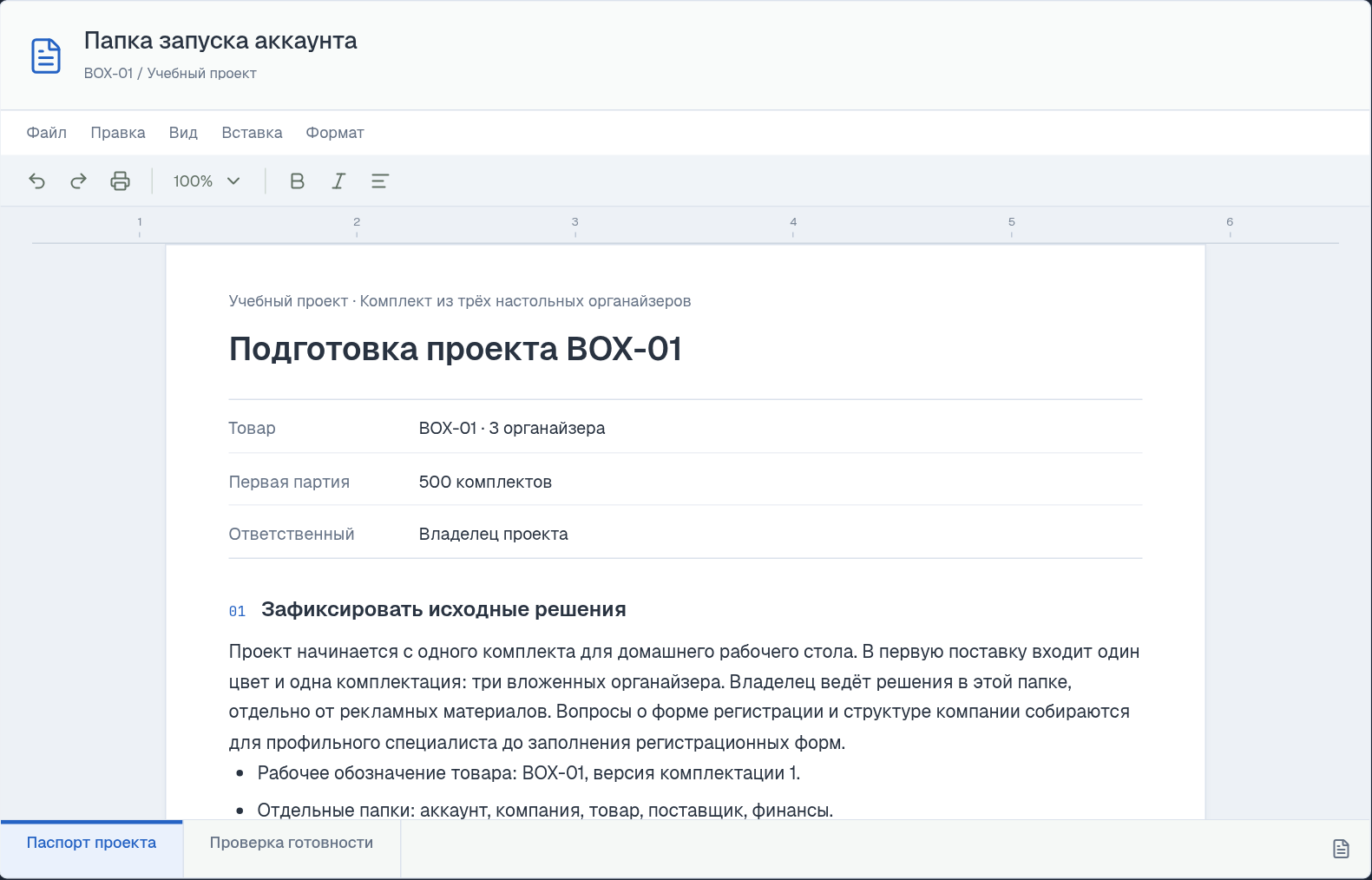Print the document

[120, 181]
